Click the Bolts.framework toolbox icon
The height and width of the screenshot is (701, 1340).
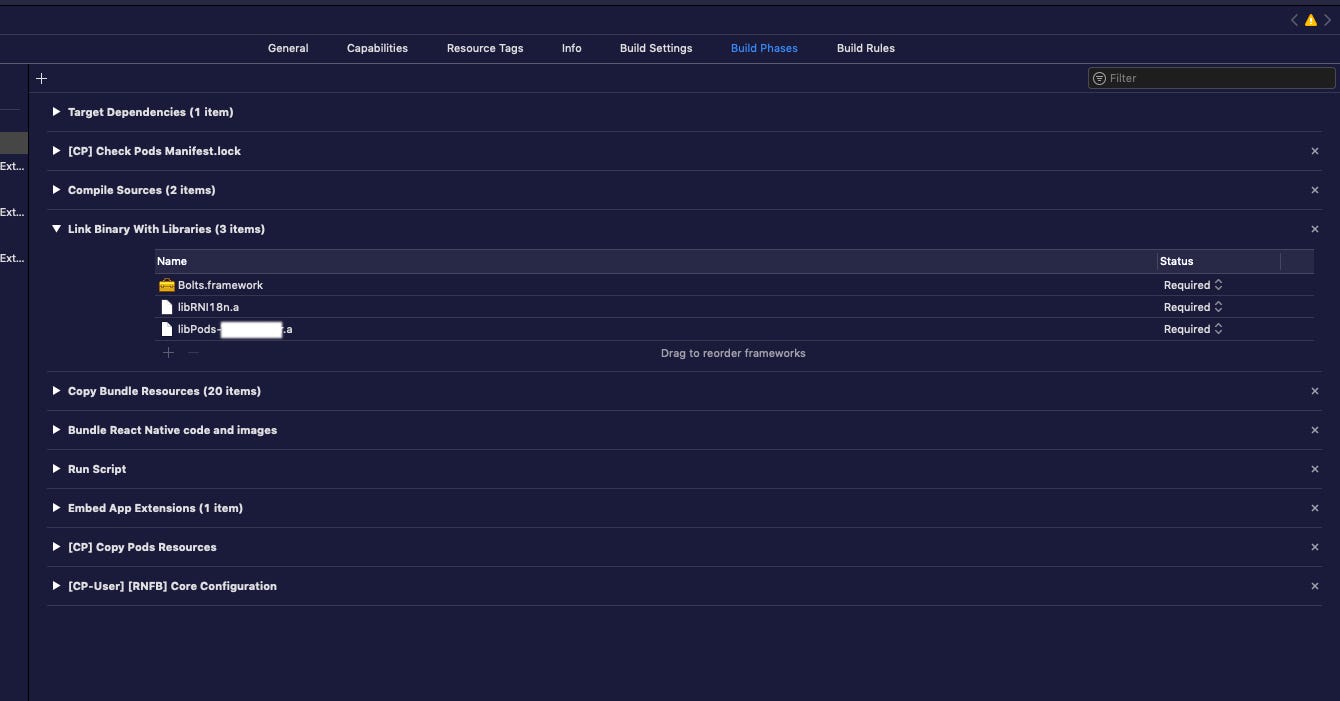click(x=167, y=285)
